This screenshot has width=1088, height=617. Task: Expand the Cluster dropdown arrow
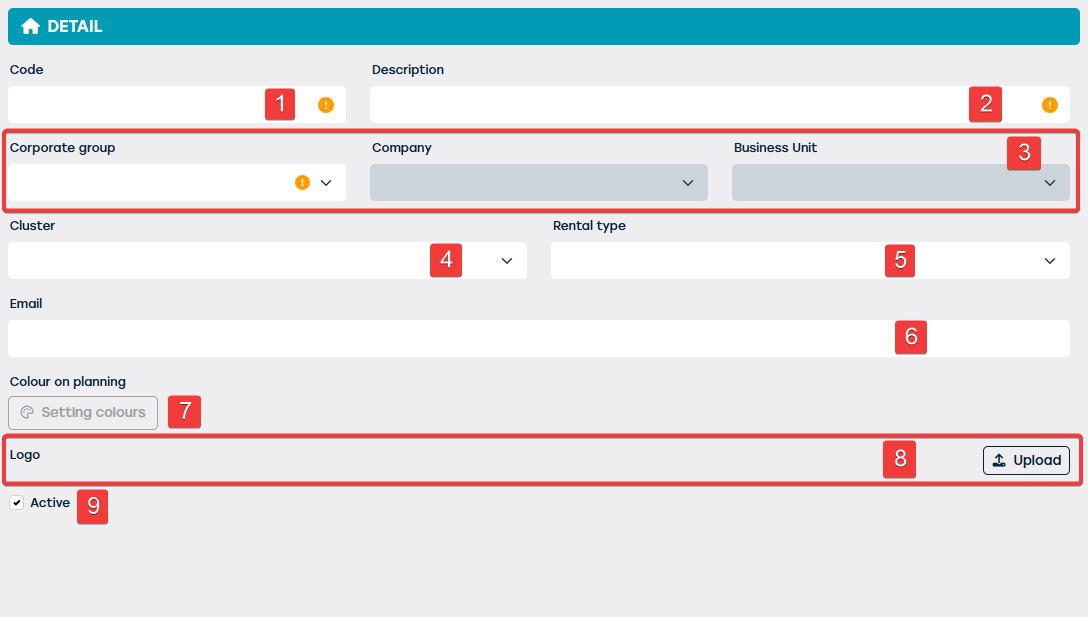tap(507, 261)
